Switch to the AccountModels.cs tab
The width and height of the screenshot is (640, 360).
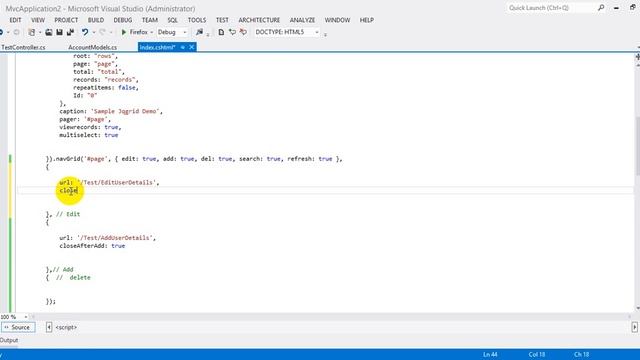[92, 47]
